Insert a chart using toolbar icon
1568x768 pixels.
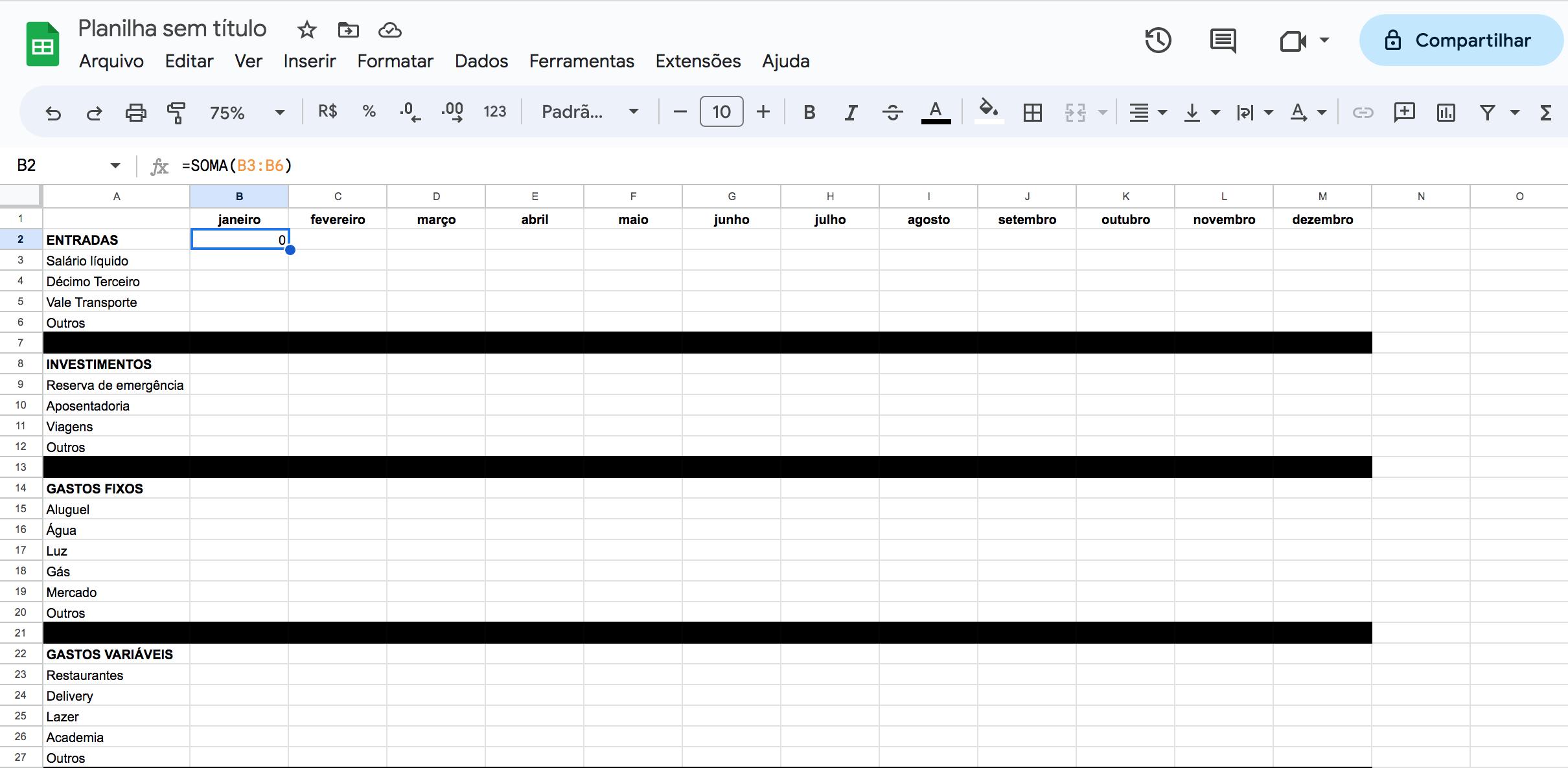point(1446,113)
